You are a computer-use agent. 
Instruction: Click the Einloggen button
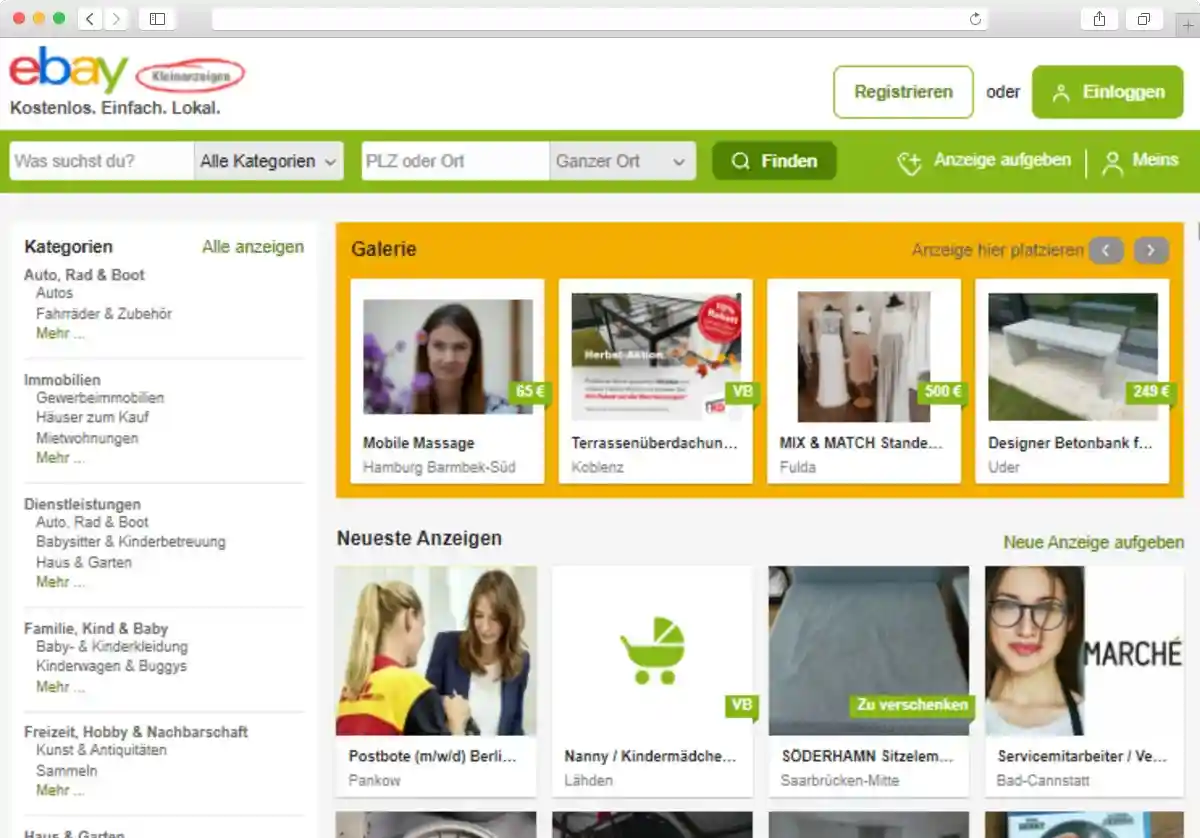pos(1107,92)
